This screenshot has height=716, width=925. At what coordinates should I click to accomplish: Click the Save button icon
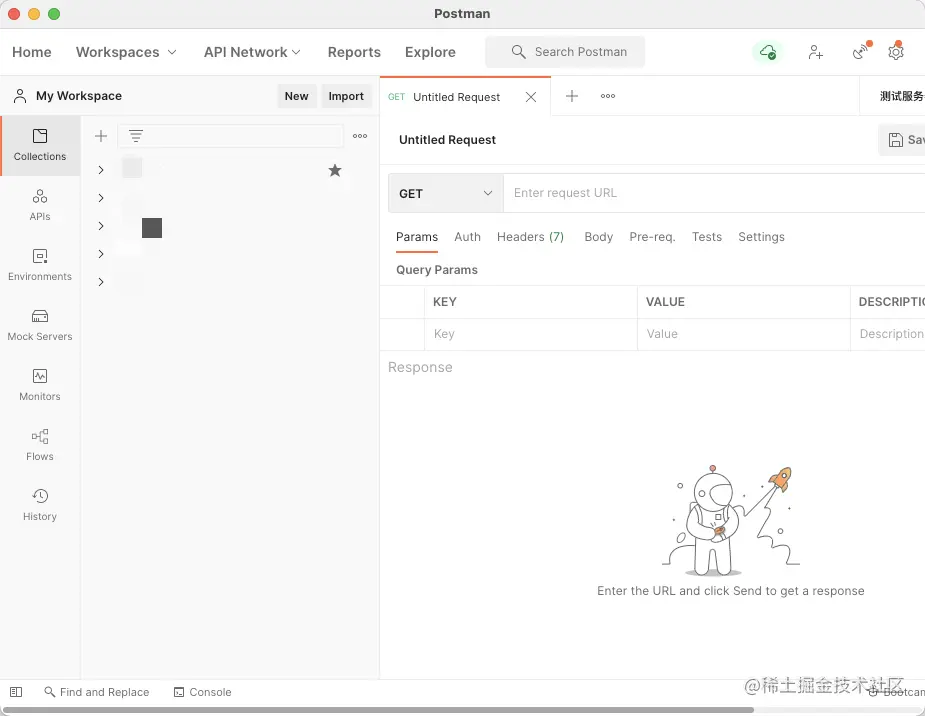[x=896, y=140]
